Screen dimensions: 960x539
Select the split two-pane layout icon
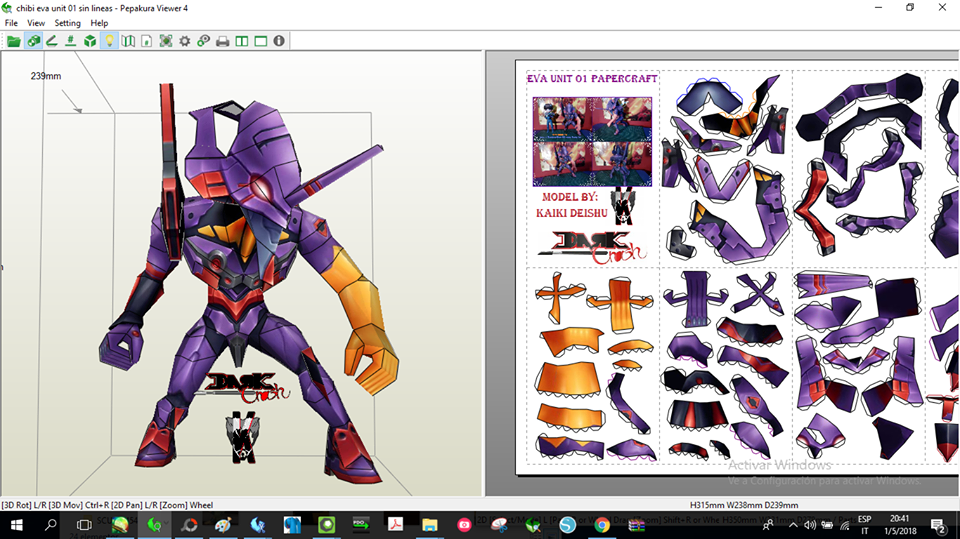pyautogui.click(x=242, y=41)
